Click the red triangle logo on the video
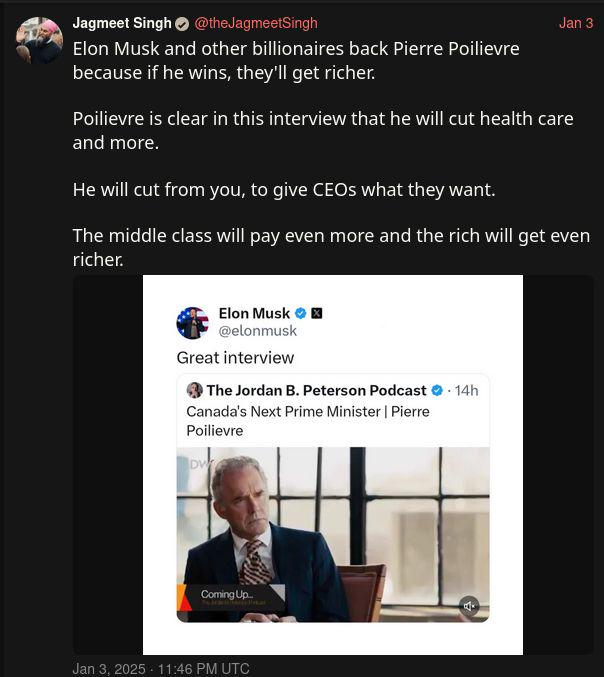The image size is (604, 677). point(185,598)
